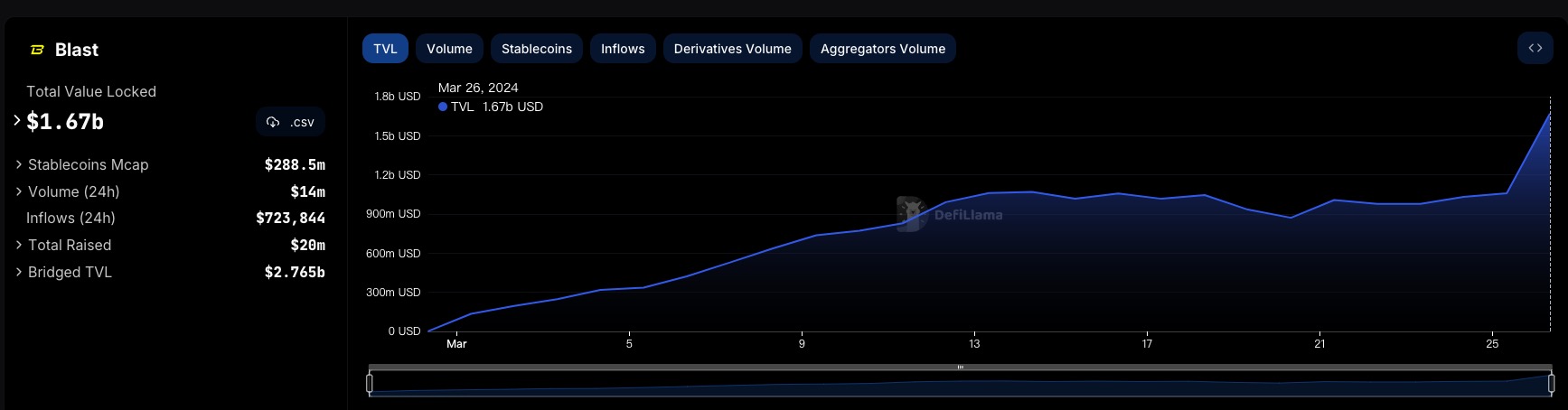The height and width of the screenshot is (410, 1568).
Task: Open the embed chart code icon
Action: 1535,49
